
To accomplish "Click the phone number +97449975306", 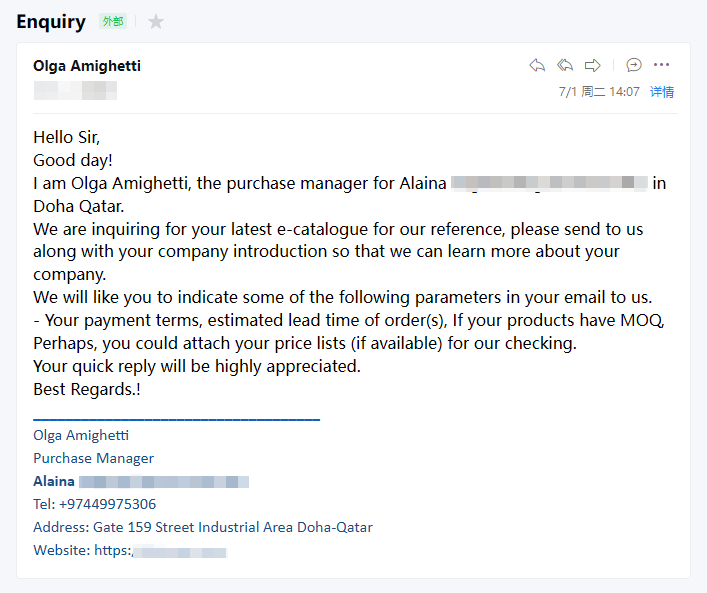I will pos(107,504).
